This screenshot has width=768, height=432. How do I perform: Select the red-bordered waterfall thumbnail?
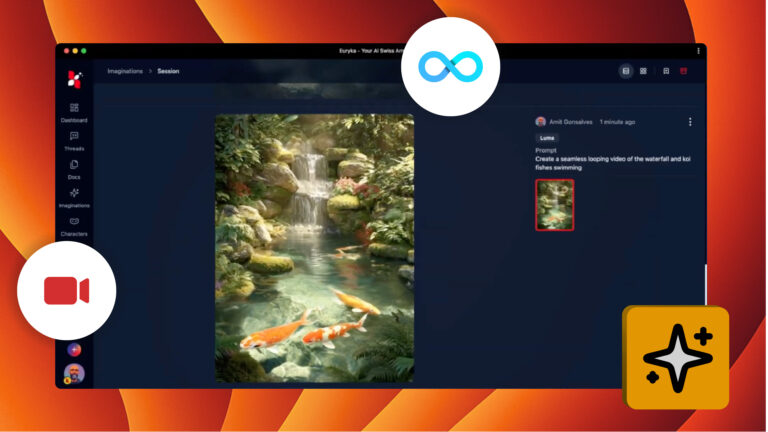pyautogui.click(x=554, y=205)
